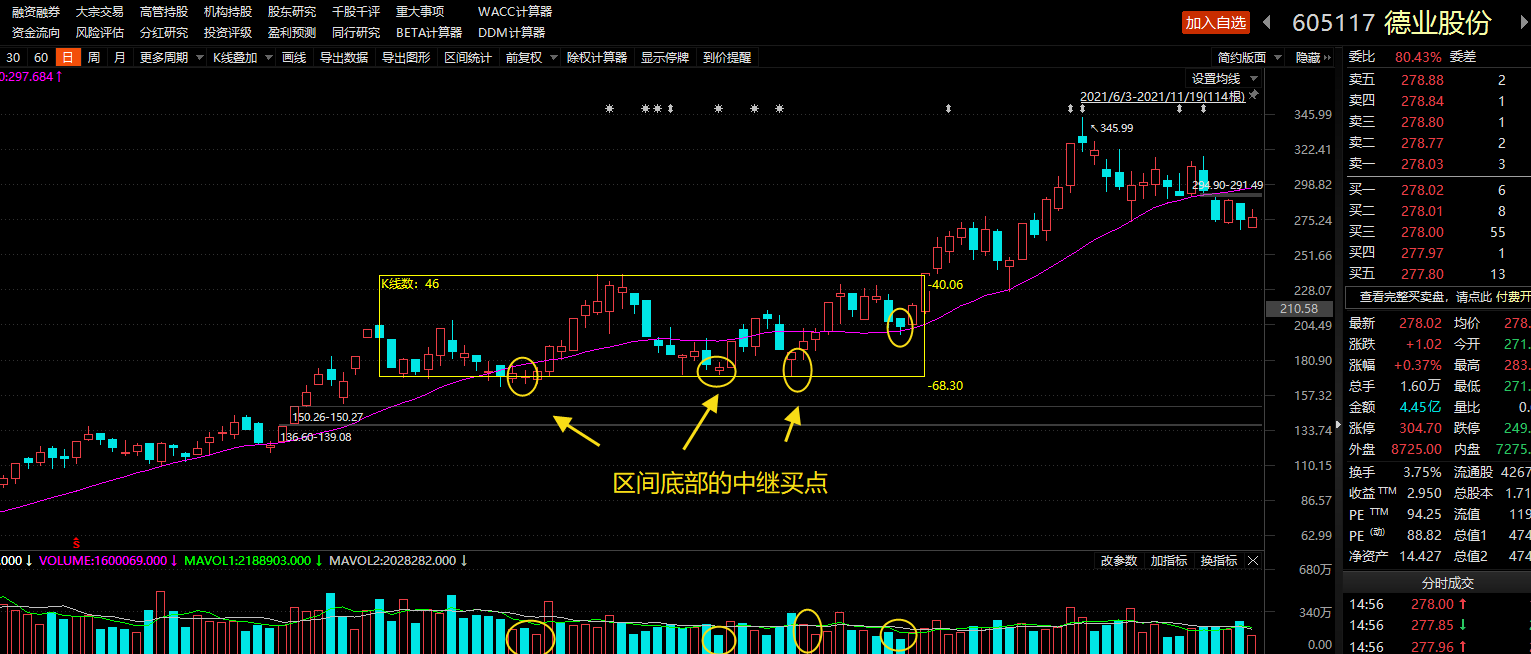Expand the 前复权 adjustment dropdown
The image size is (1531, 654).
[530, 58]
